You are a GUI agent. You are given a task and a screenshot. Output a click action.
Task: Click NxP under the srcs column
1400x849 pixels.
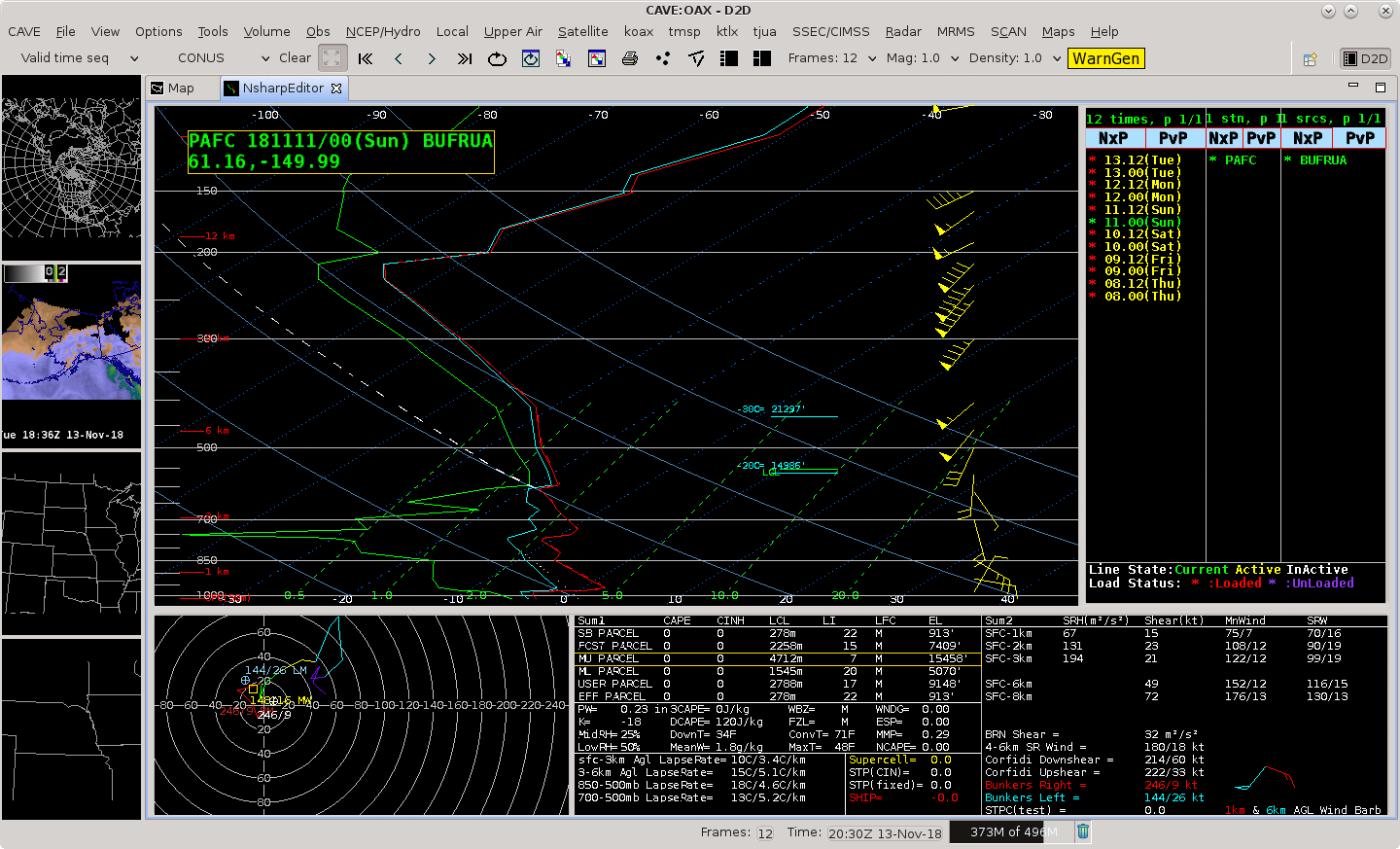coord(1308,138)
